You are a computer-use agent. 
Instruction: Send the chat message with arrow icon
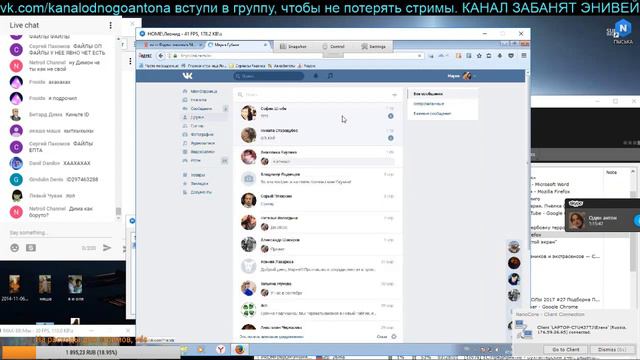coord(107,248)
